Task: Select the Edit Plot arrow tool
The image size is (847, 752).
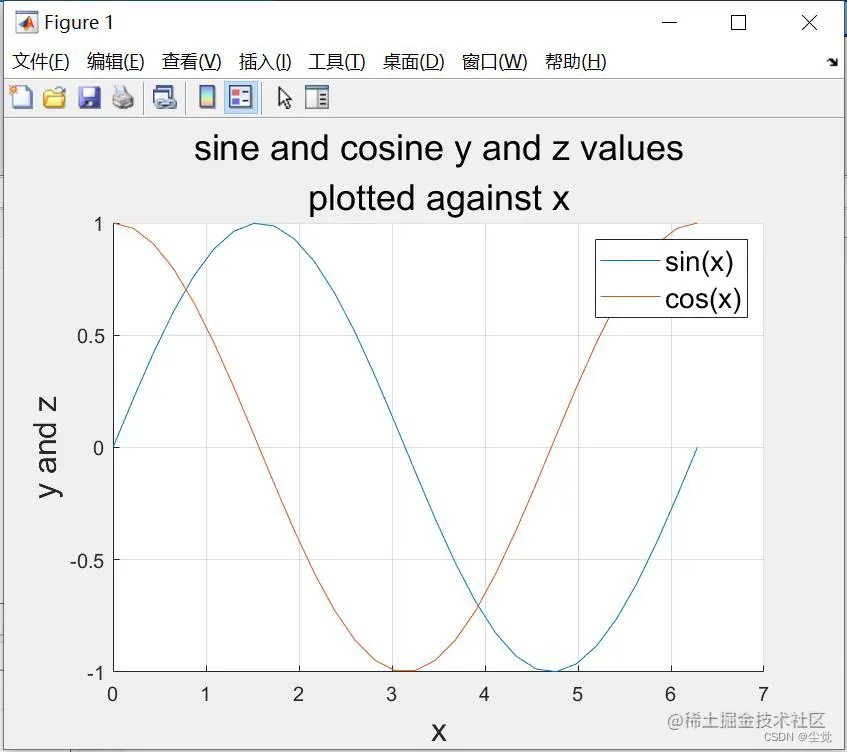Action: (x=285, y=98)
